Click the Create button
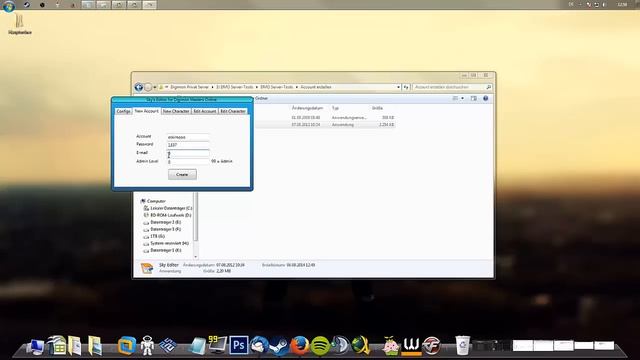Screen dimensions: 640x360 click(182, 174)
